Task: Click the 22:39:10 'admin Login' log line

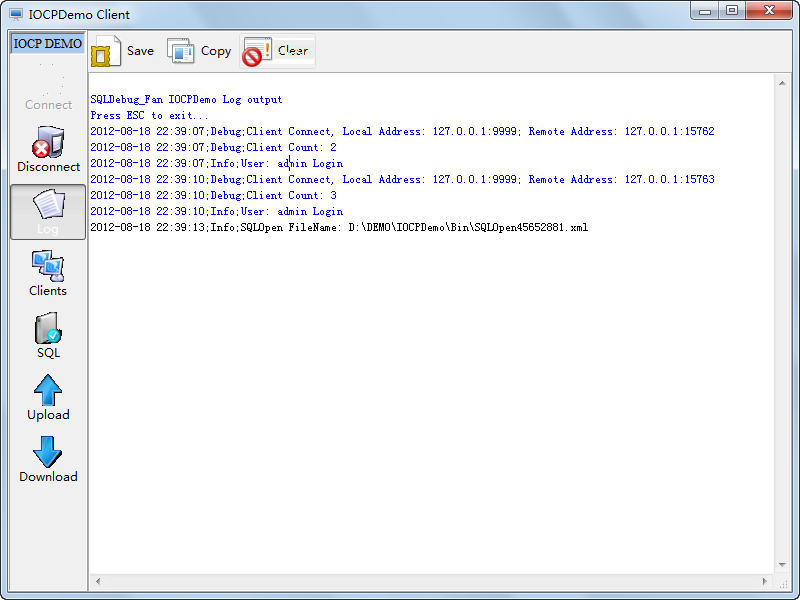Action: click(217, 212)
